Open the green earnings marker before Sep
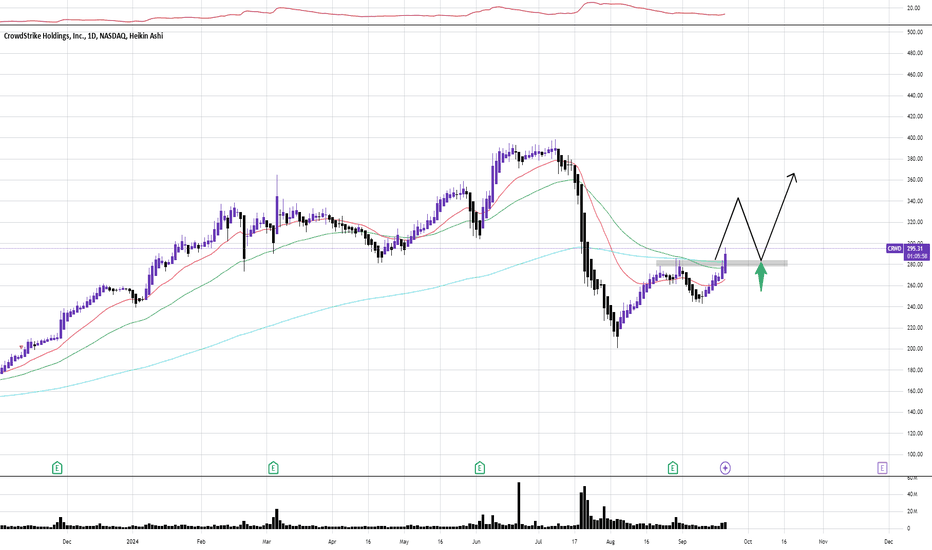932x550 pixels. [673, 468]
